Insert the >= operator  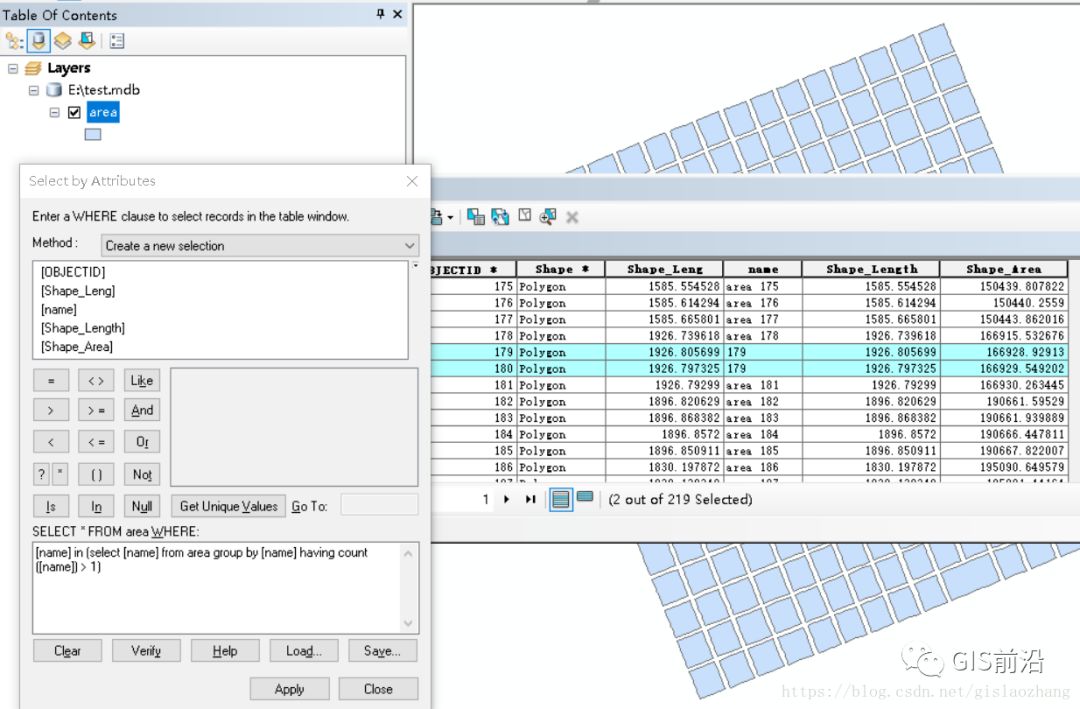click(x=96, y=411)
